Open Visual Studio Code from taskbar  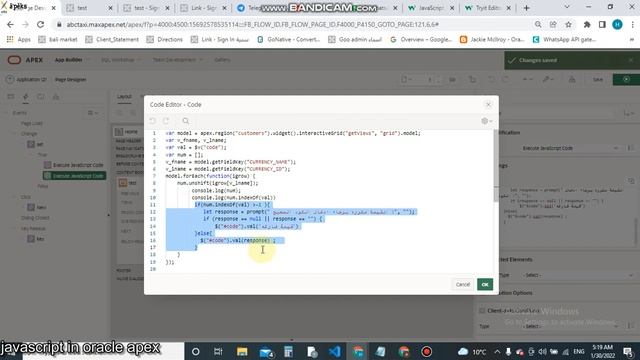click(x=335, y=351)
